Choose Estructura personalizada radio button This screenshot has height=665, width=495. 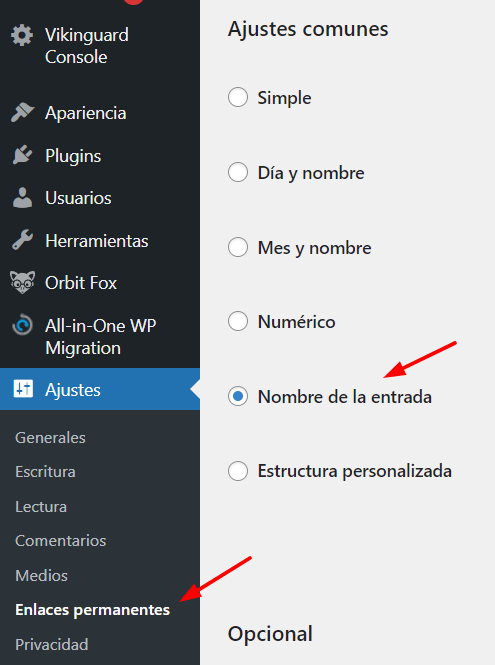pos(238,471)
